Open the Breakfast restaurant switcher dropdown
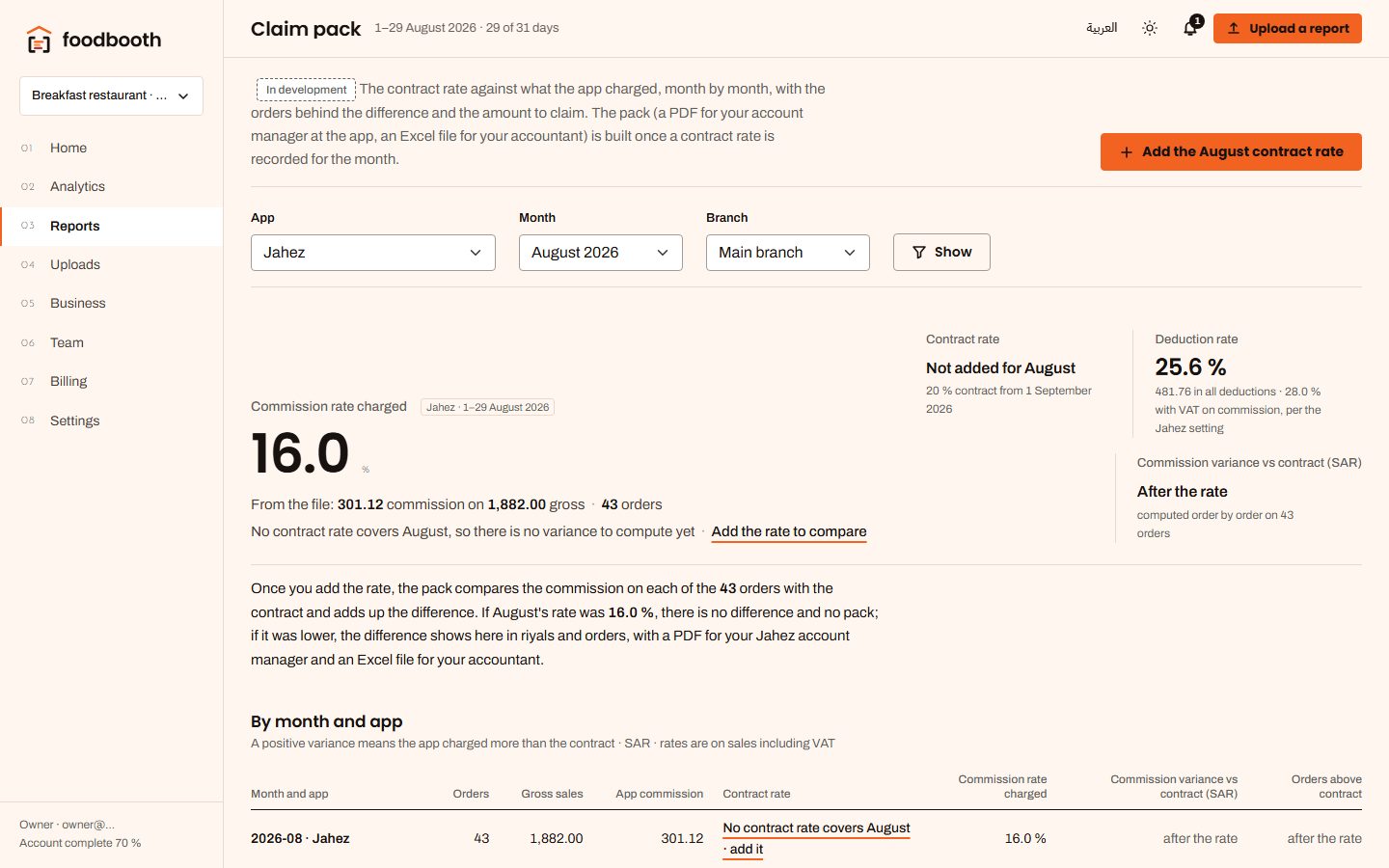 coord(111,95)
